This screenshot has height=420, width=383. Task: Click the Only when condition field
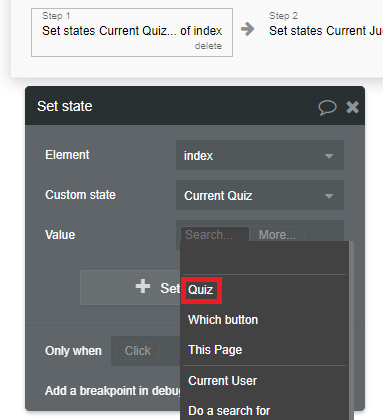click(138, 351)
